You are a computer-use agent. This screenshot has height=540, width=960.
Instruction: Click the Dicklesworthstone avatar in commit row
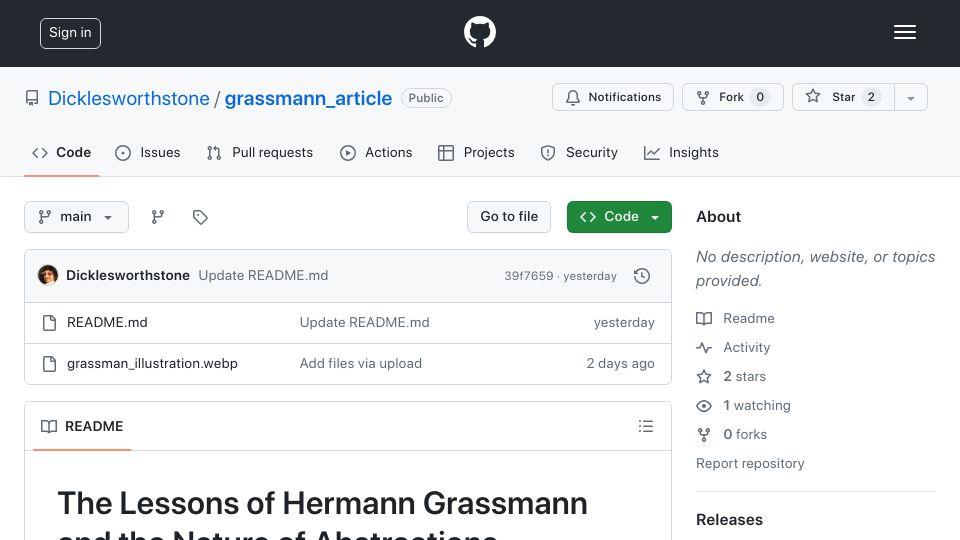coord(48,276)
